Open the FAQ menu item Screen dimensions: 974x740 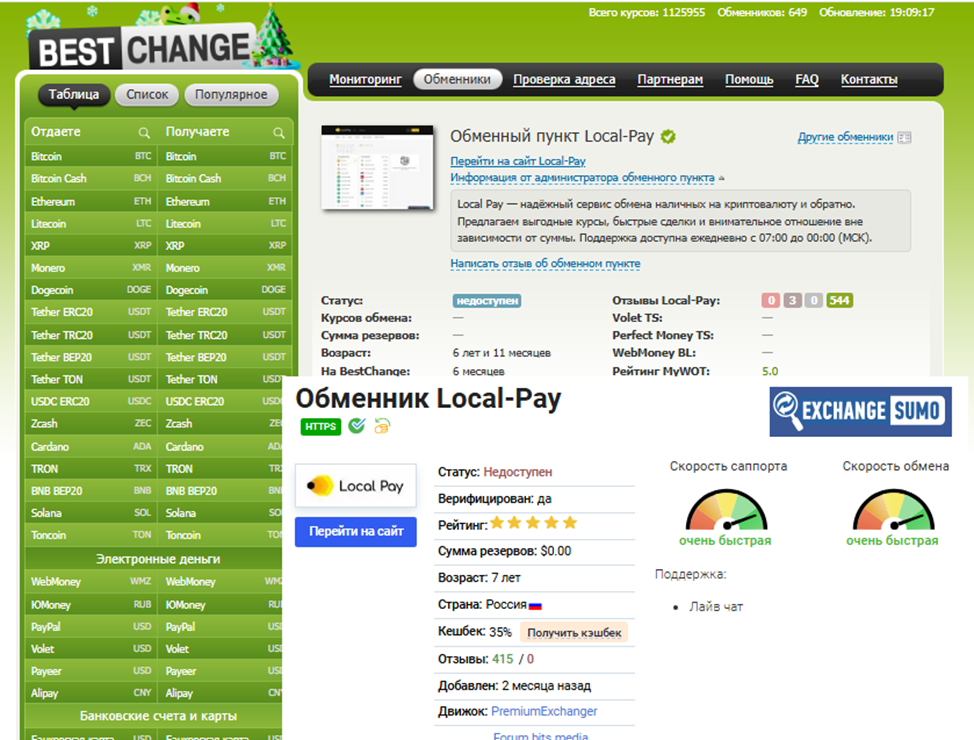807,80
